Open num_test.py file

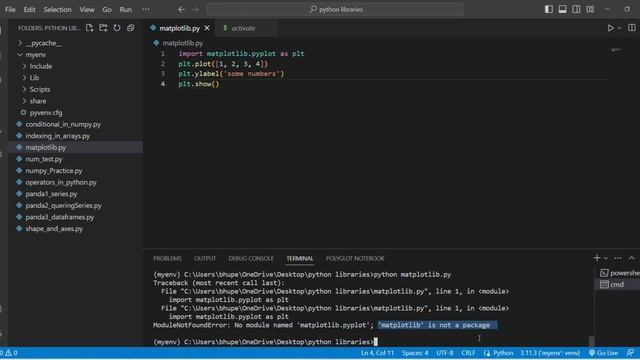pyautogui.click(x=44, y=159)
